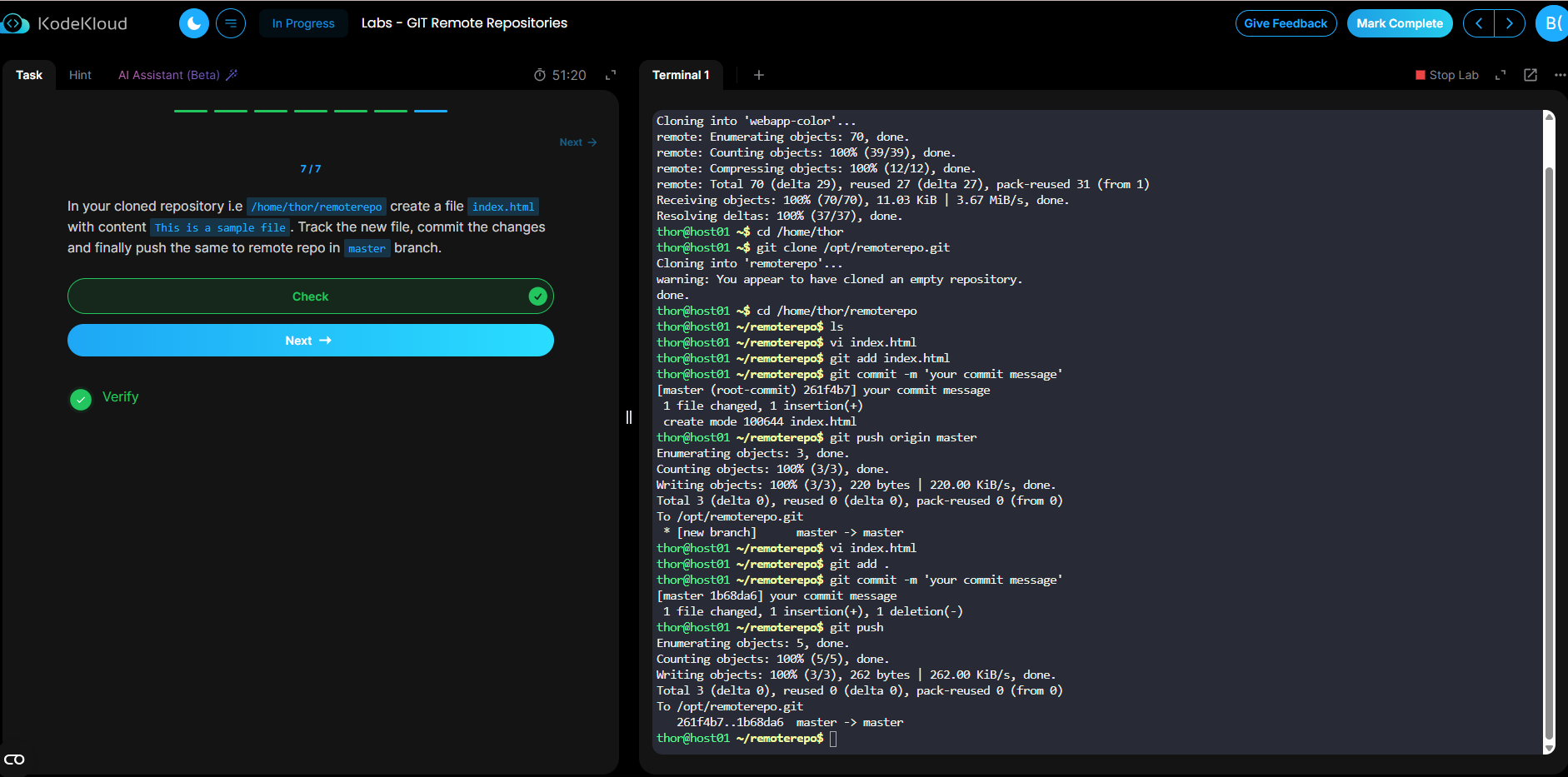This screenshot has height=777, width=1568.
Task: Click the KodeKloud logo
Action: click(x=65, y=23)
